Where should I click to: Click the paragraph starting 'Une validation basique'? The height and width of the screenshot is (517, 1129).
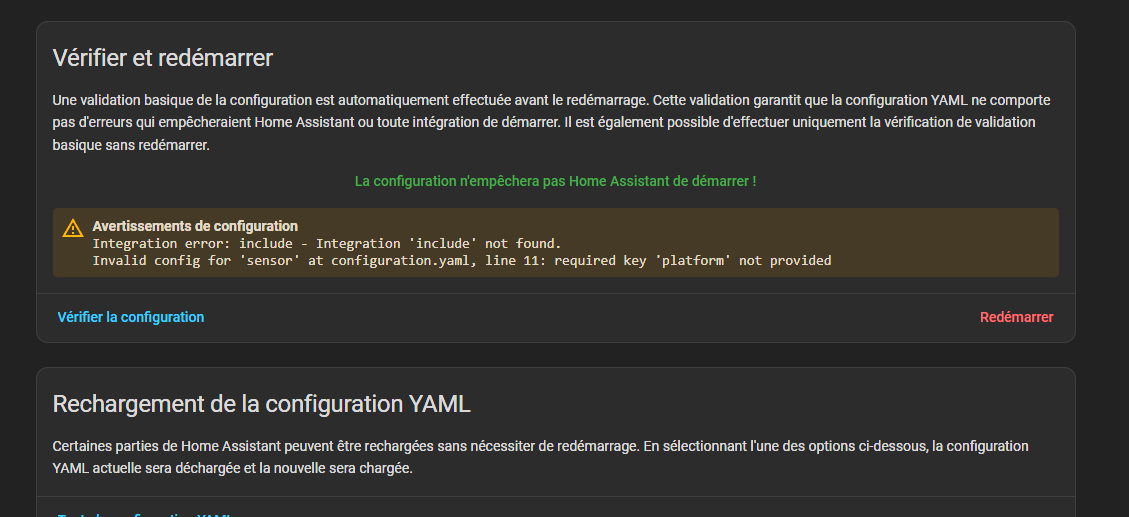click(551, 101)
